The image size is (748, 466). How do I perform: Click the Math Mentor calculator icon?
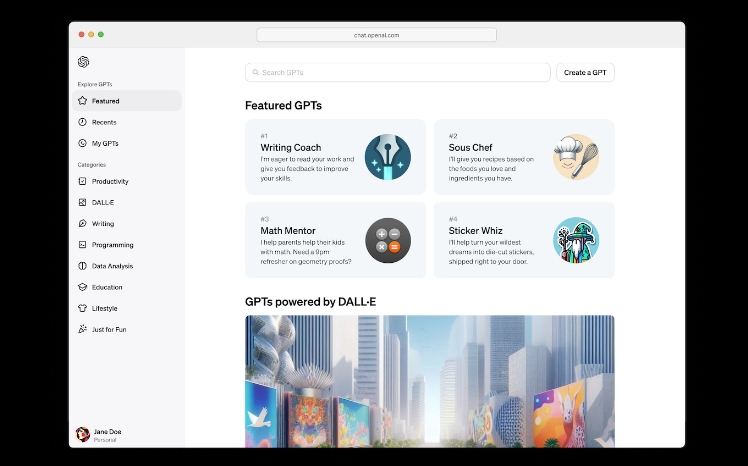click(x=388, y=240)
